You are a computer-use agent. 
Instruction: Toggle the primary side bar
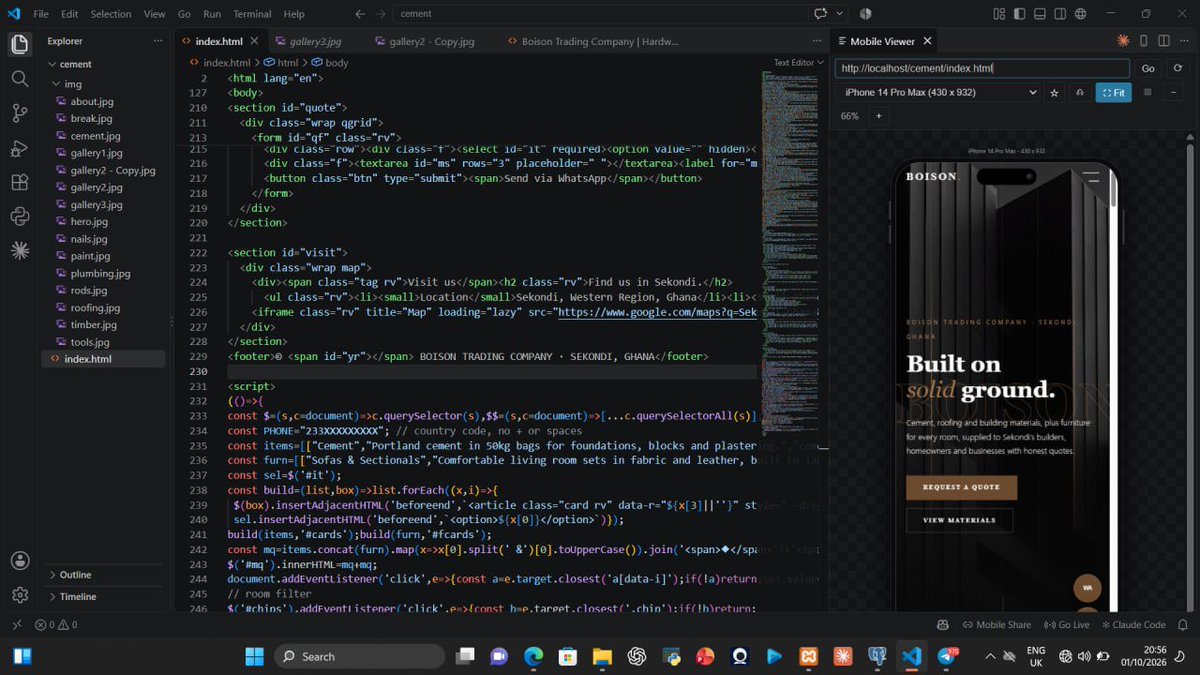click(1019, 14)
